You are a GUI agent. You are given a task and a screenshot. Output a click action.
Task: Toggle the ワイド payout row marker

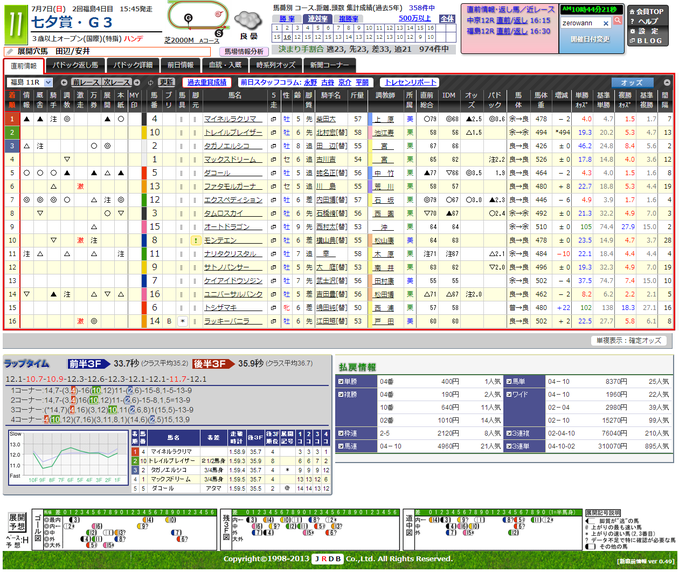[509, 394]
